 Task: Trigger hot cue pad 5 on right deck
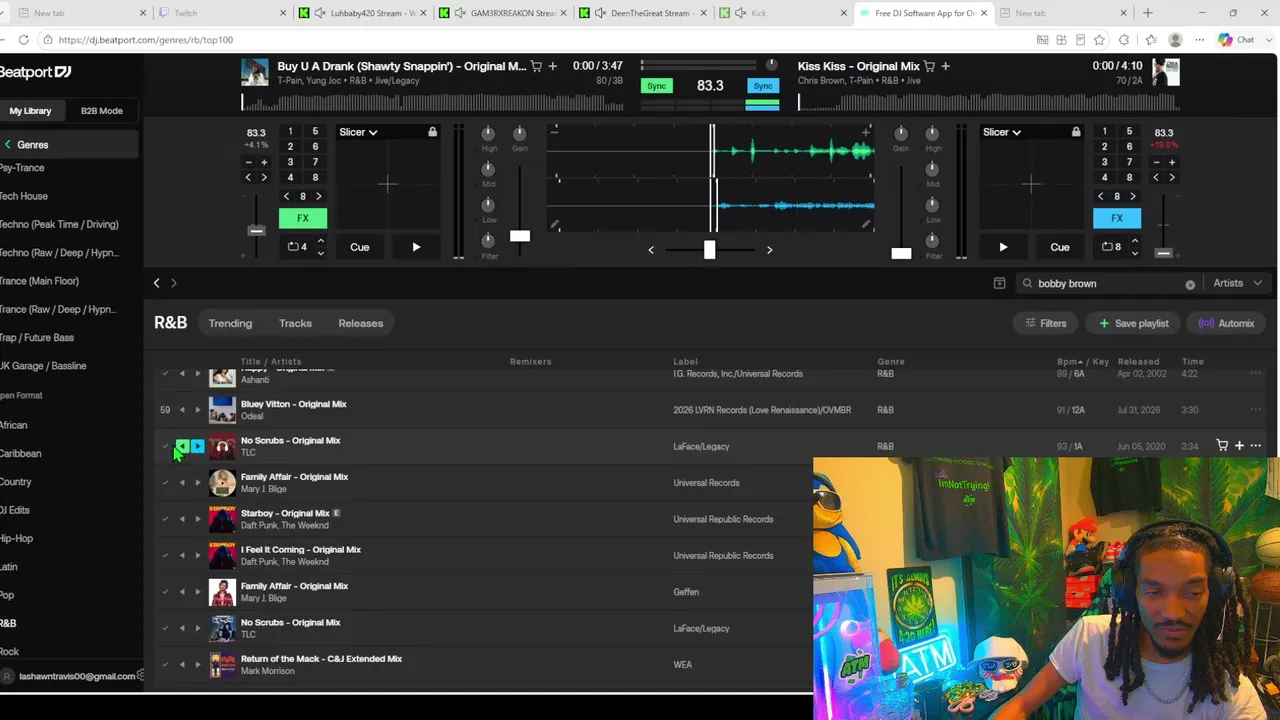coord(1129,132)
